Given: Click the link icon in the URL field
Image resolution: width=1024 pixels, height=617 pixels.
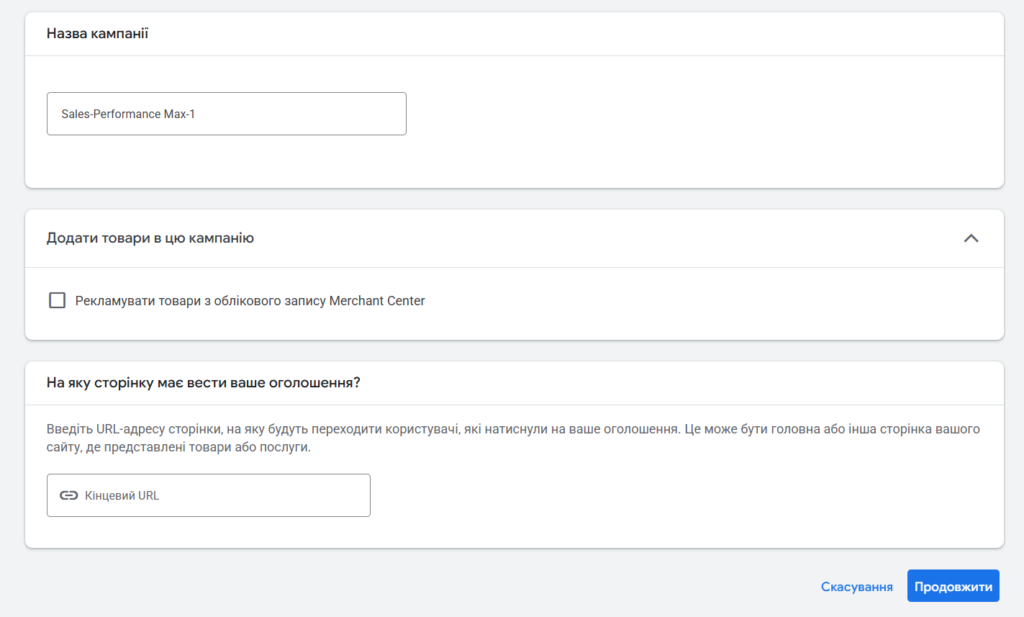Looking at the screenshot, I should point(69,496).
